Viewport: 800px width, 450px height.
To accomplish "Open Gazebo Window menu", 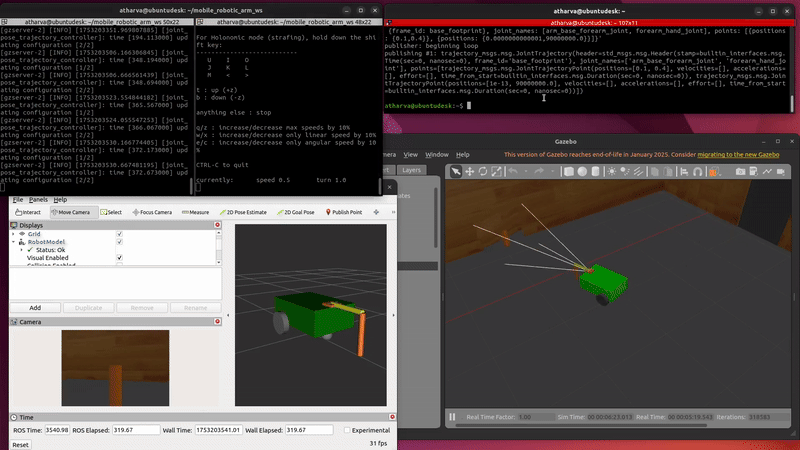I will [x=437, y=155].
